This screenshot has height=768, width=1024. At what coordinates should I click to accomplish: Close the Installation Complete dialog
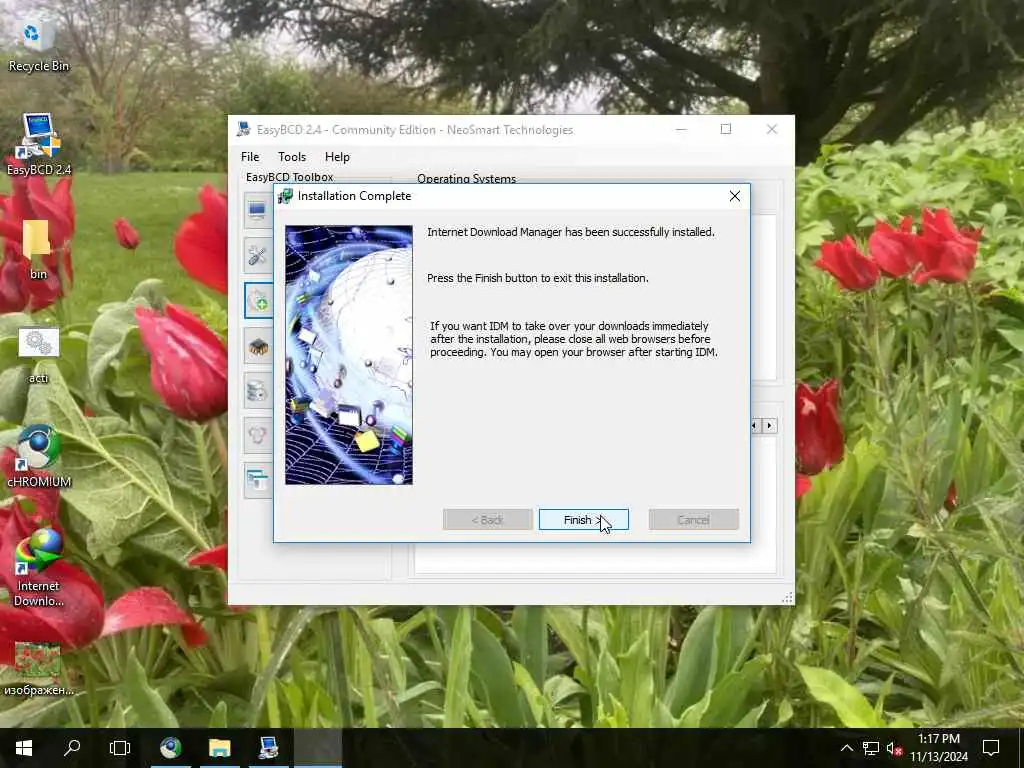click(x=735, y=196)
